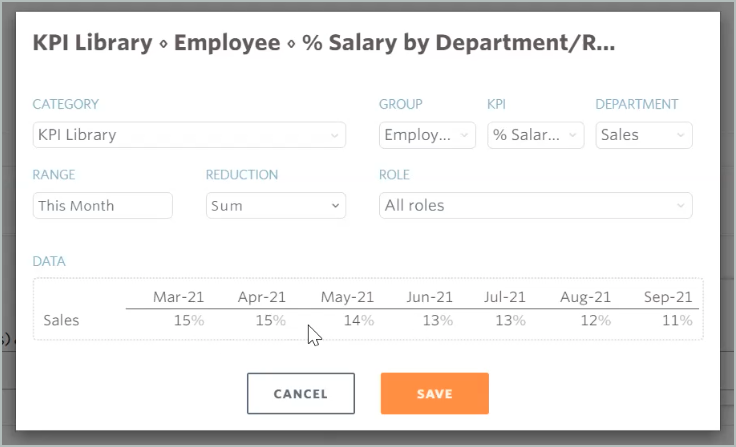Expand the Role dropdown showing All roles
The height and width of the screenshot is (447, 736).
(535, 205)
